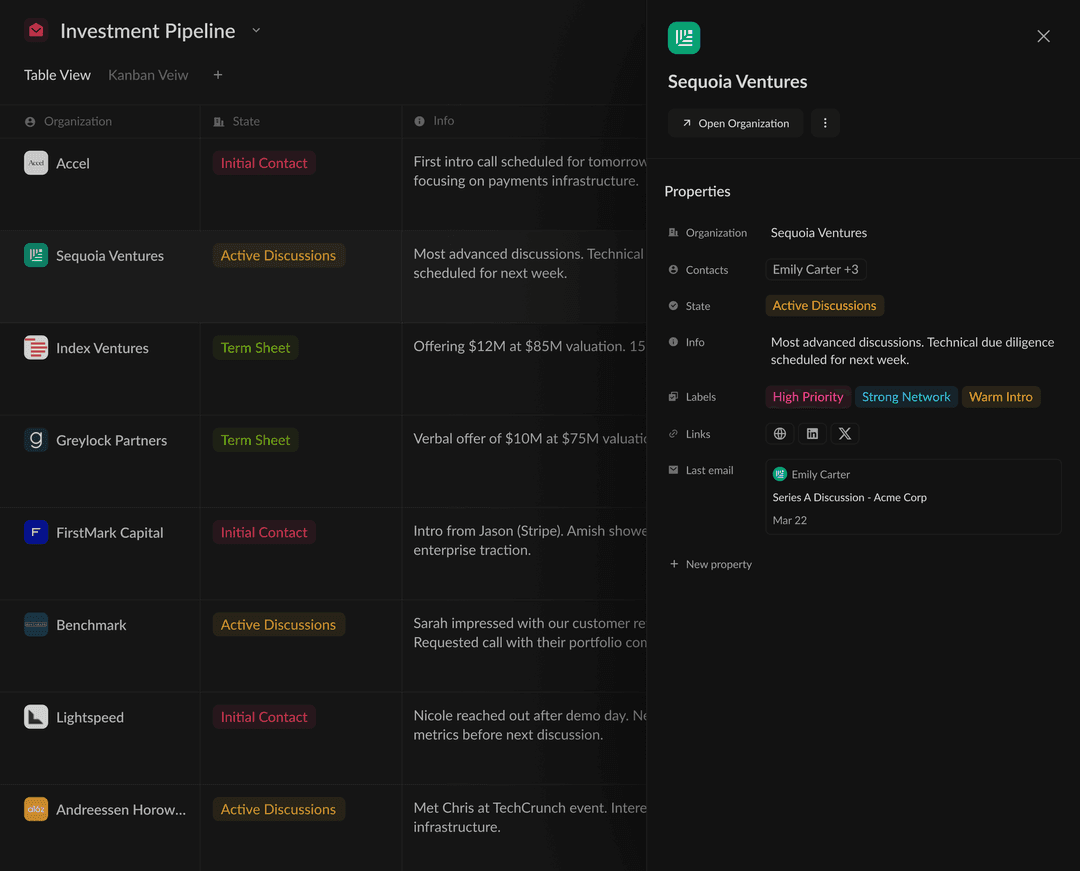1080x871 pixels.
Task: Click Benchmark's Sarah impressed info text
Action: click(x=529, y=633)
